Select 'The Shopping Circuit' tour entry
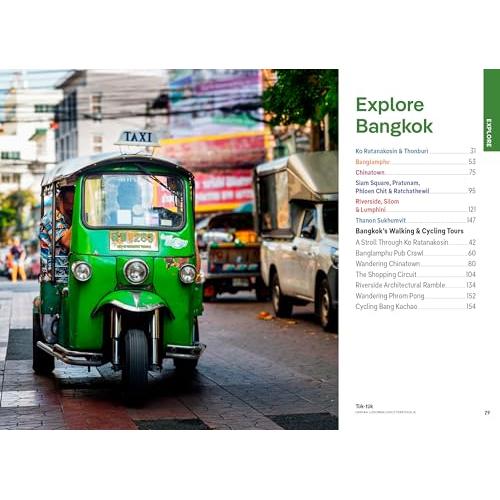This screenshot has width=500, height=500. [415, 274]
